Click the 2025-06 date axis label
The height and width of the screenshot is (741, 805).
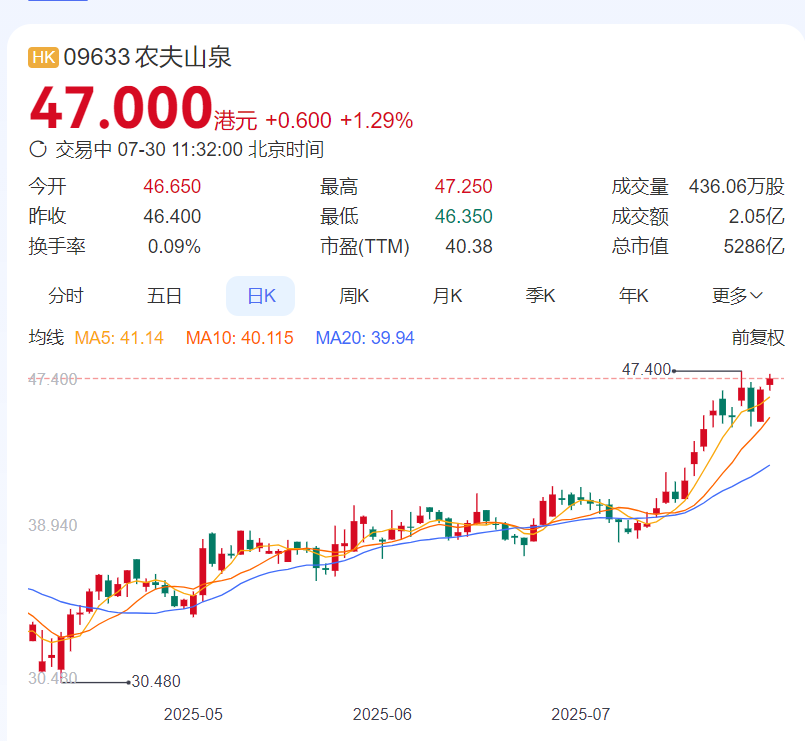382,714
